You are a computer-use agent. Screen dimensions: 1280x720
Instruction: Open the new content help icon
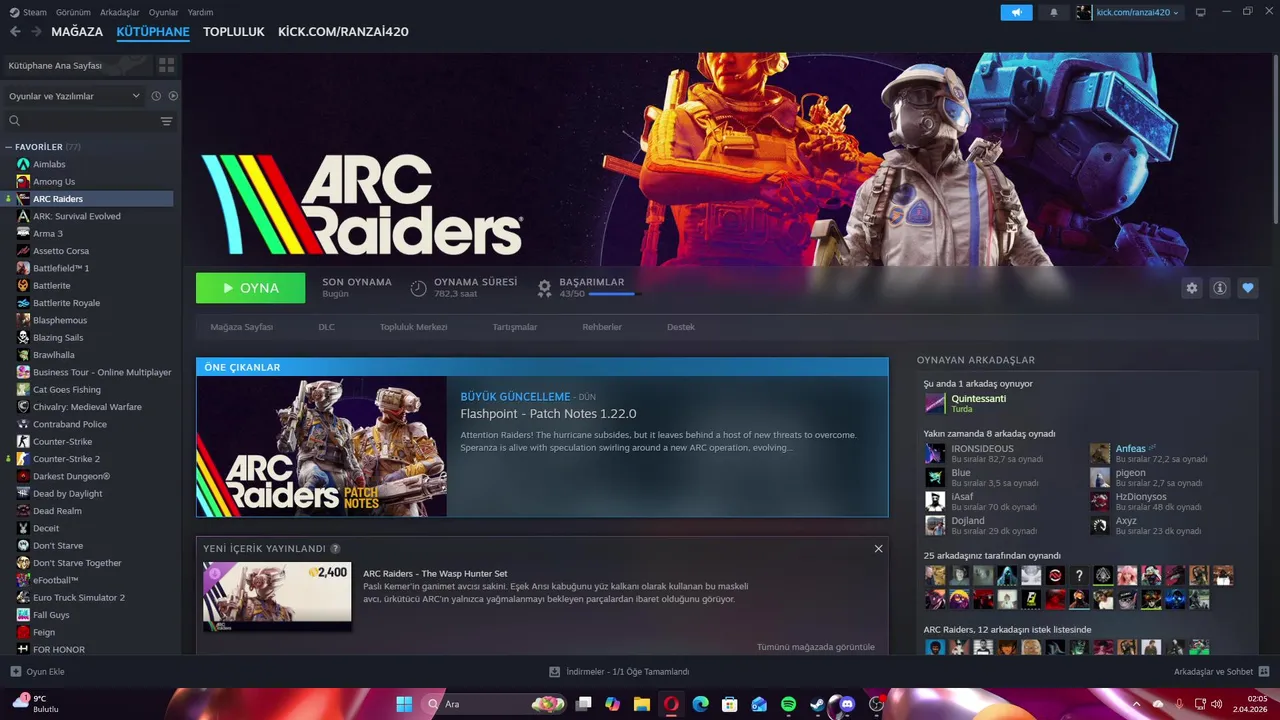pos(335,549)
